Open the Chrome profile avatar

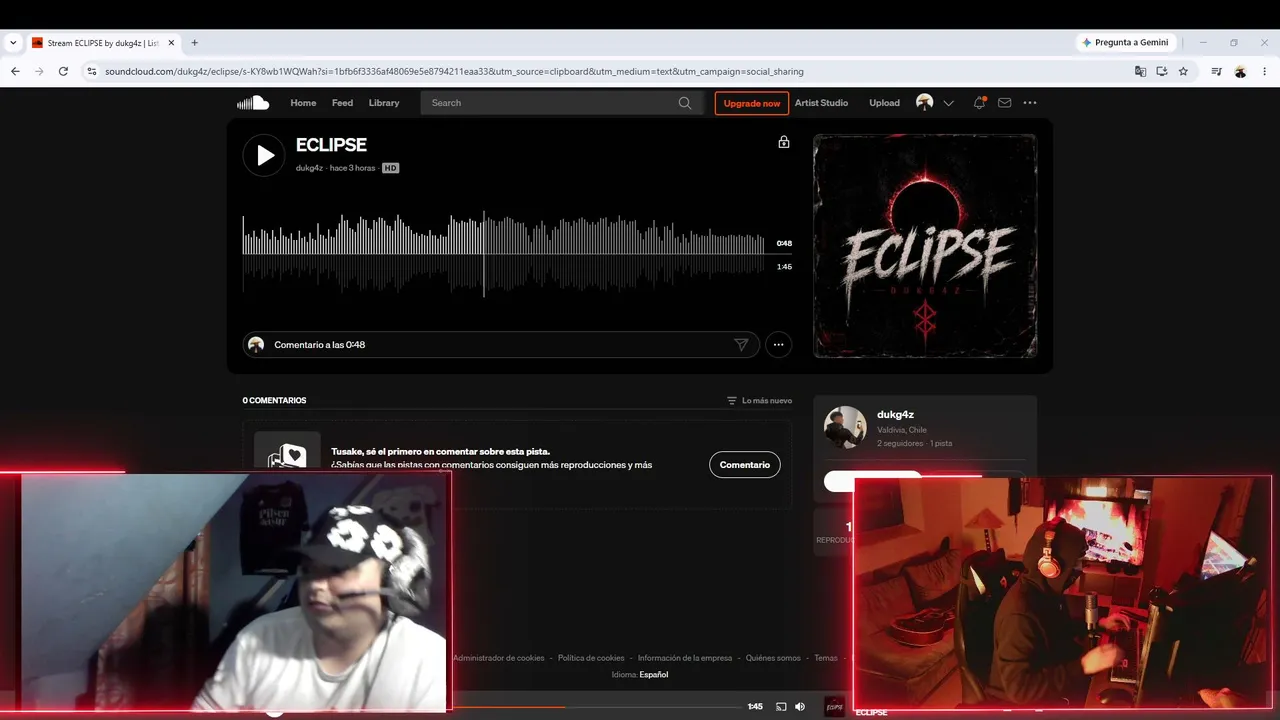pyautogui.click(x=1240, y=72)
